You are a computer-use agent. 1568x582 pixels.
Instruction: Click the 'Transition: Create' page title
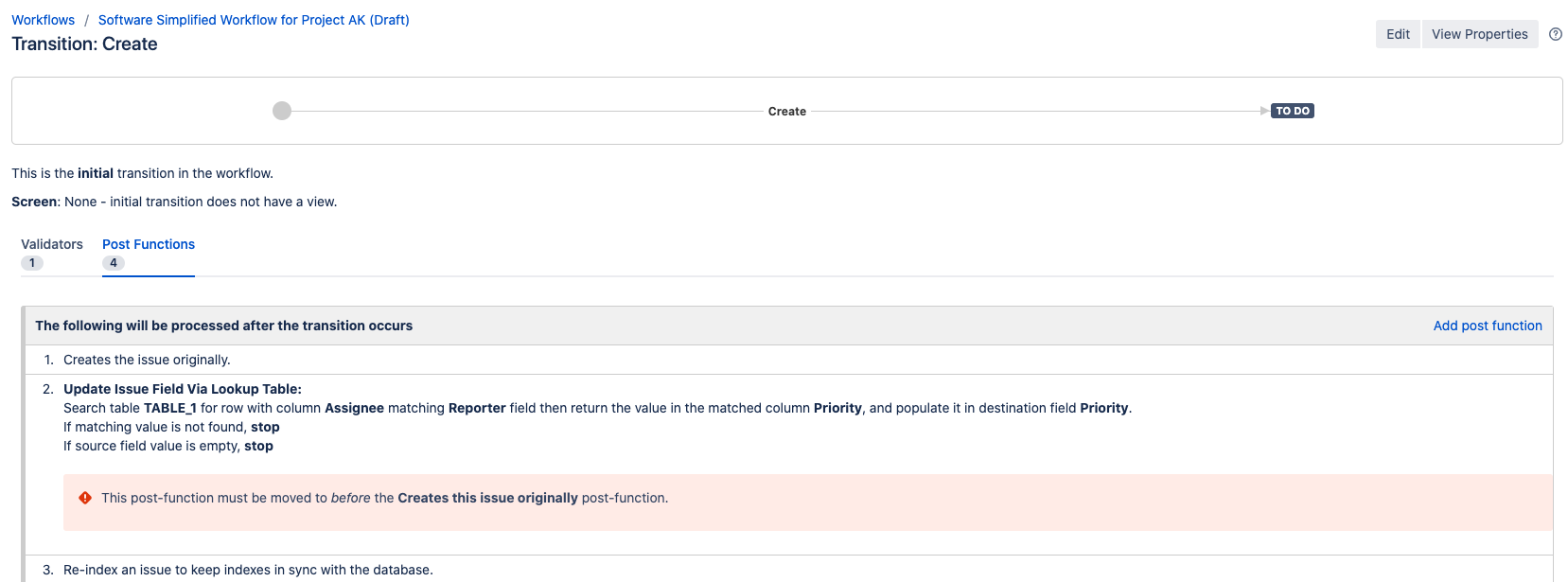pos(84,44)
